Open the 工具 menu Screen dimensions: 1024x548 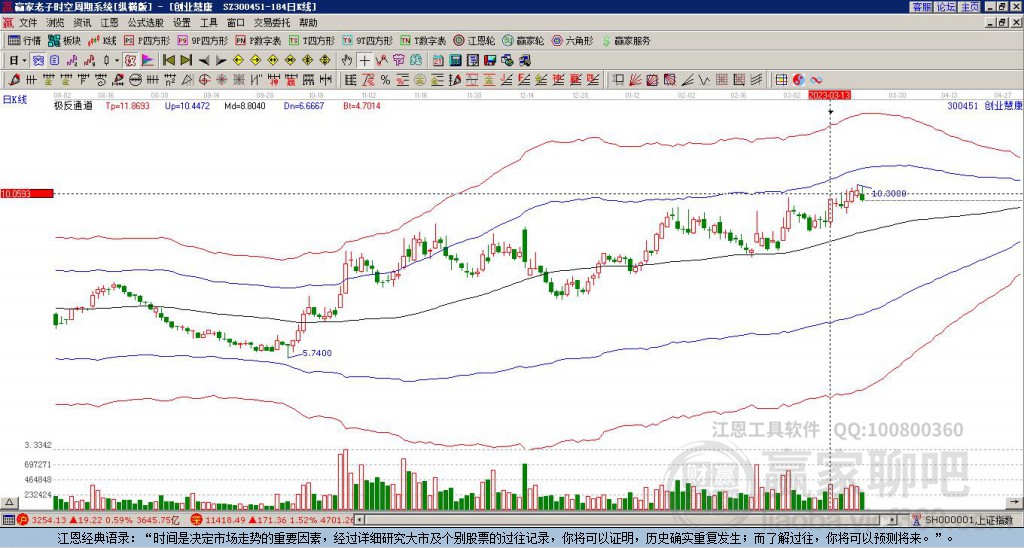point(208,23)
